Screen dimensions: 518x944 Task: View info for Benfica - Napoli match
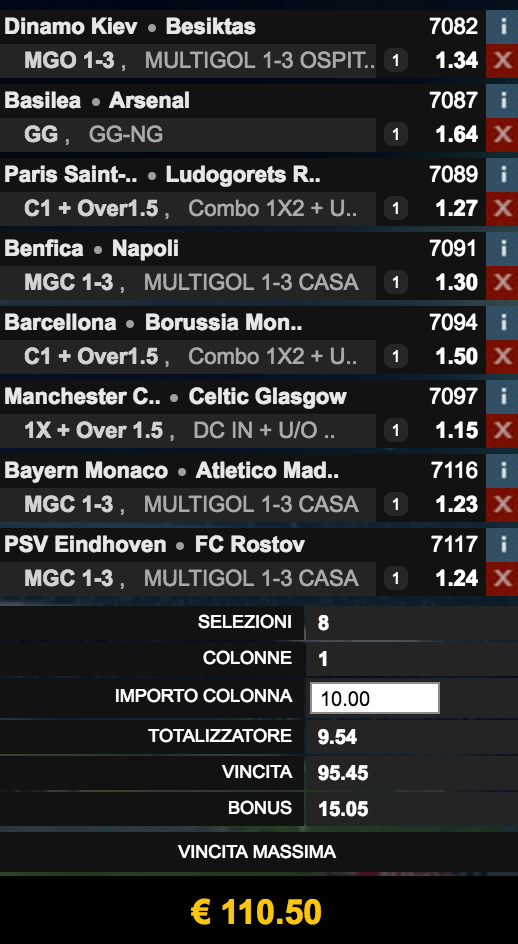point(502,249)
